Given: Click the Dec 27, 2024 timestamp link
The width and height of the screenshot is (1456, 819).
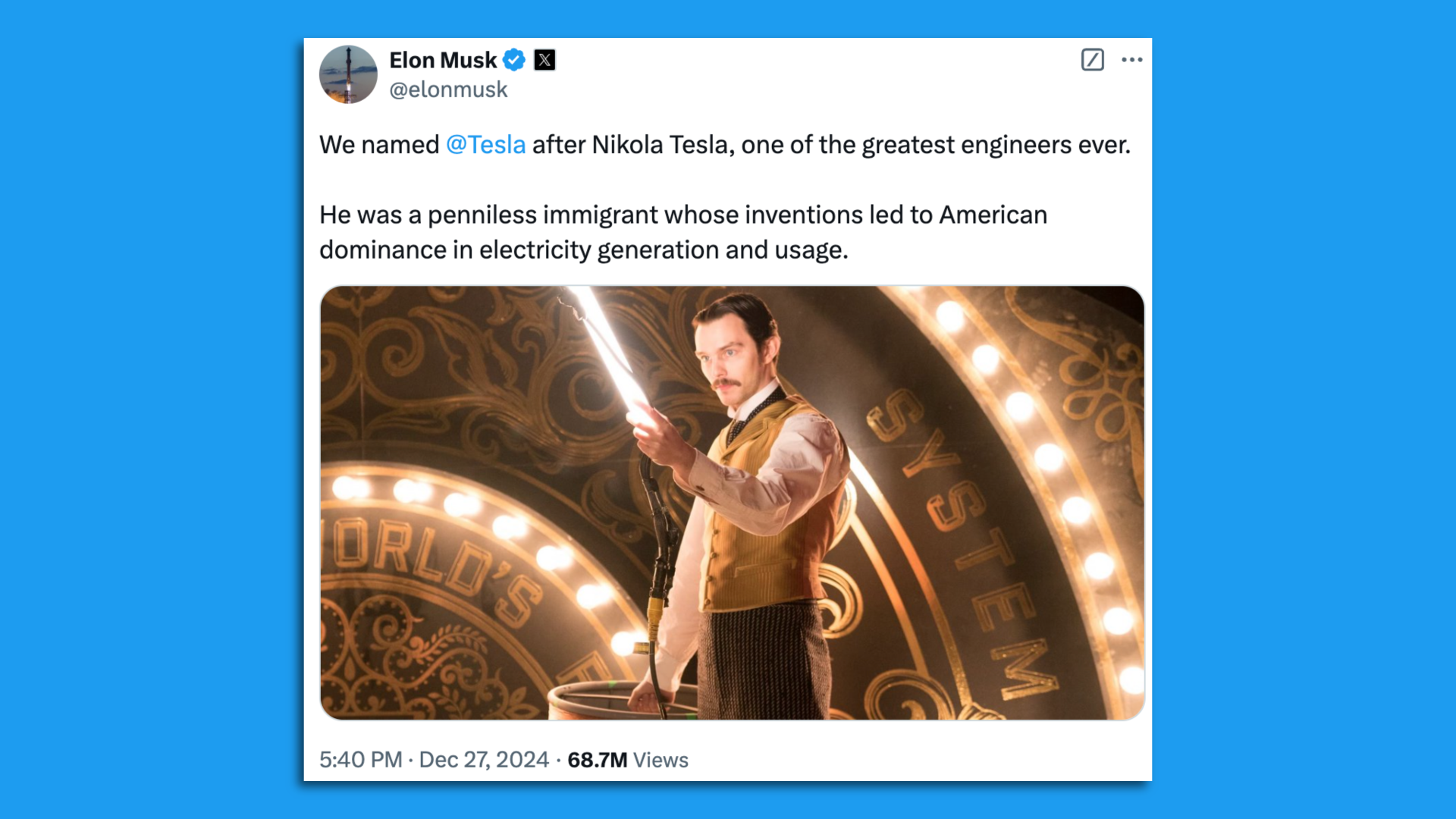Looking at the screenshot, I should [484, 760].
